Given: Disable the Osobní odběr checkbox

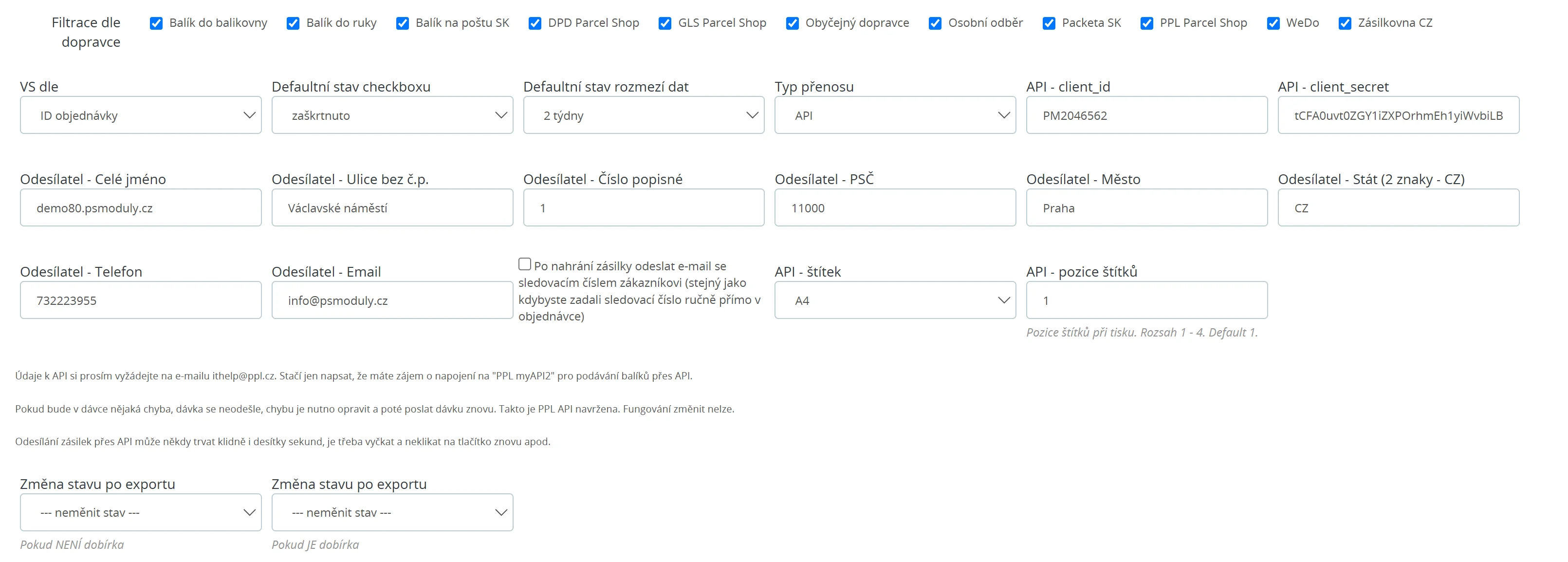Looking at the screenshot, I should [x=935, y=23].
